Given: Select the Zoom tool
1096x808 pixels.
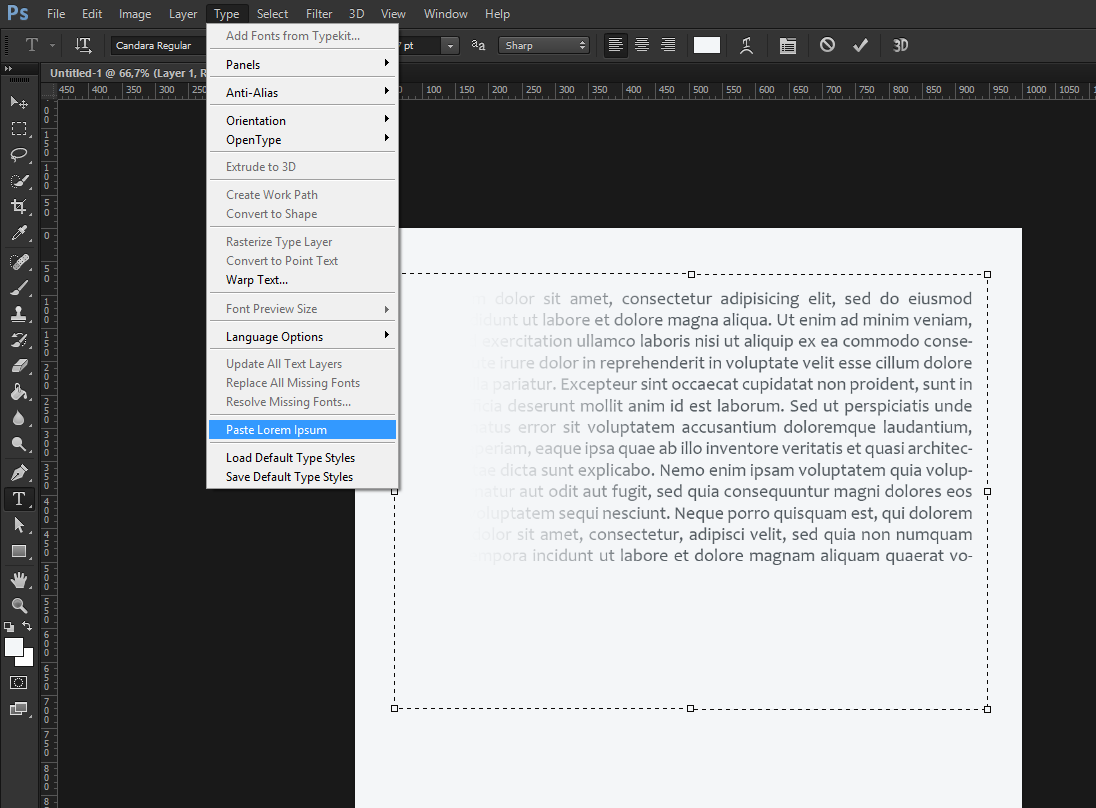Looking at the screenshot, I should click(19, 605).
